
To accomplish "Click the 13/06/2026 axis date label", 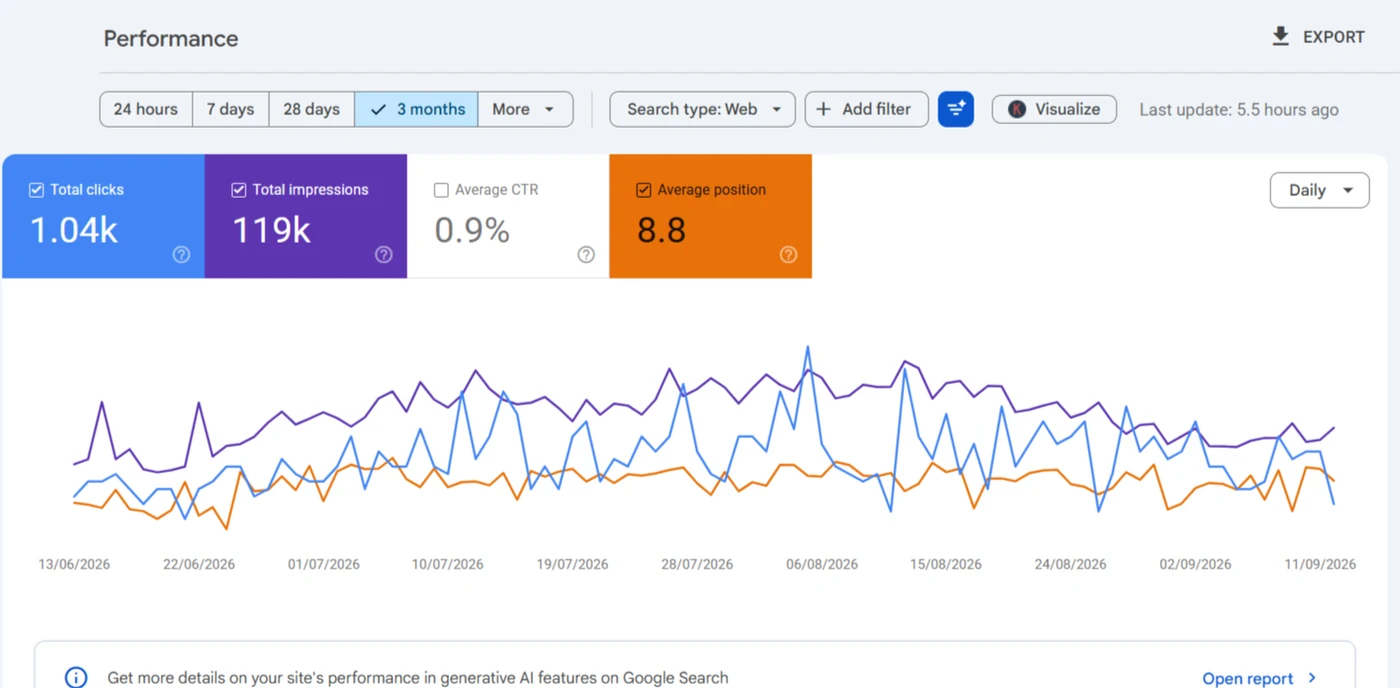I will pyautogui.click(x=74, y=564).
